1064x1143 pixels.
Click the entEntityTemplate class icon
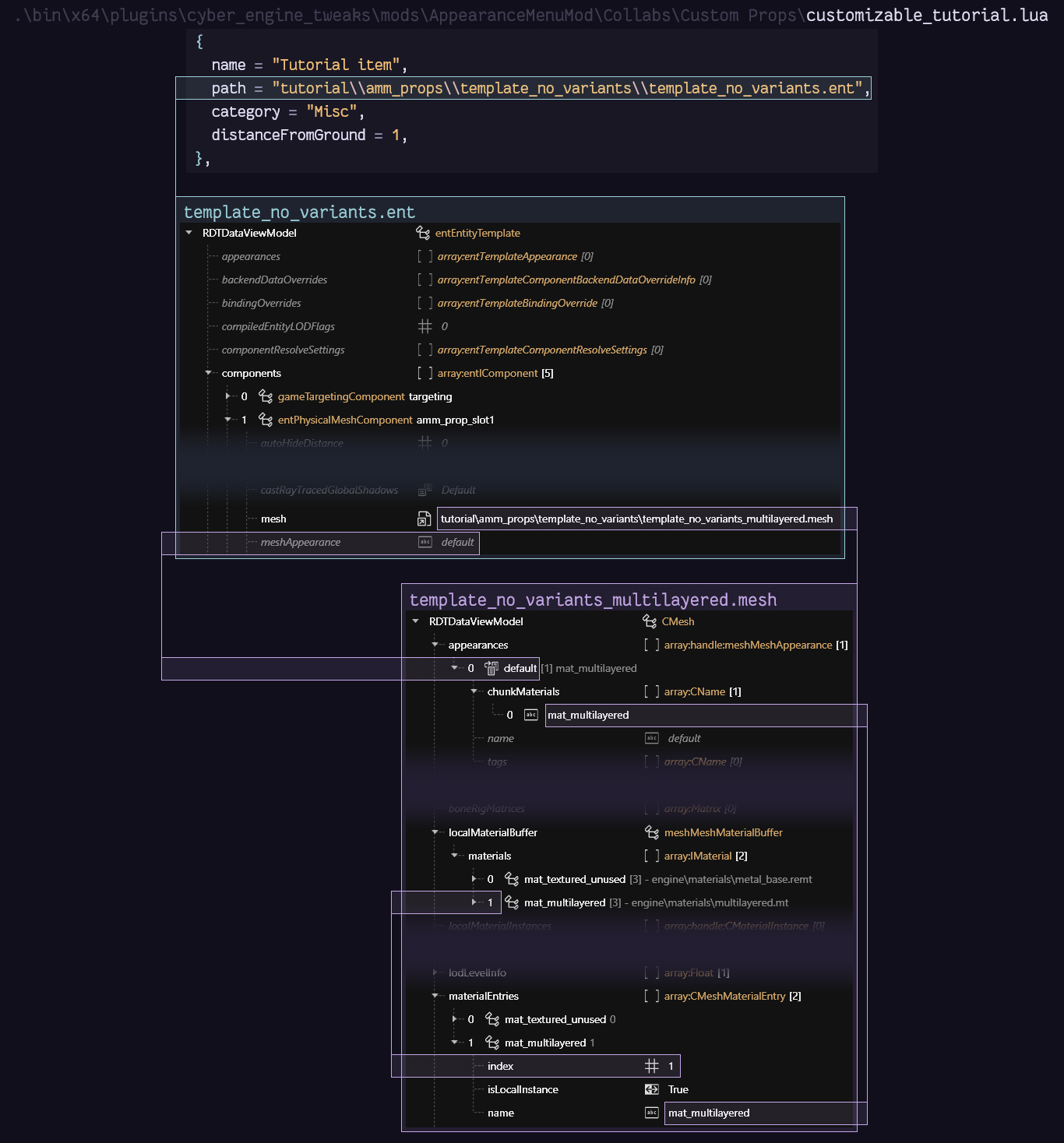click(x=423, y=233)
